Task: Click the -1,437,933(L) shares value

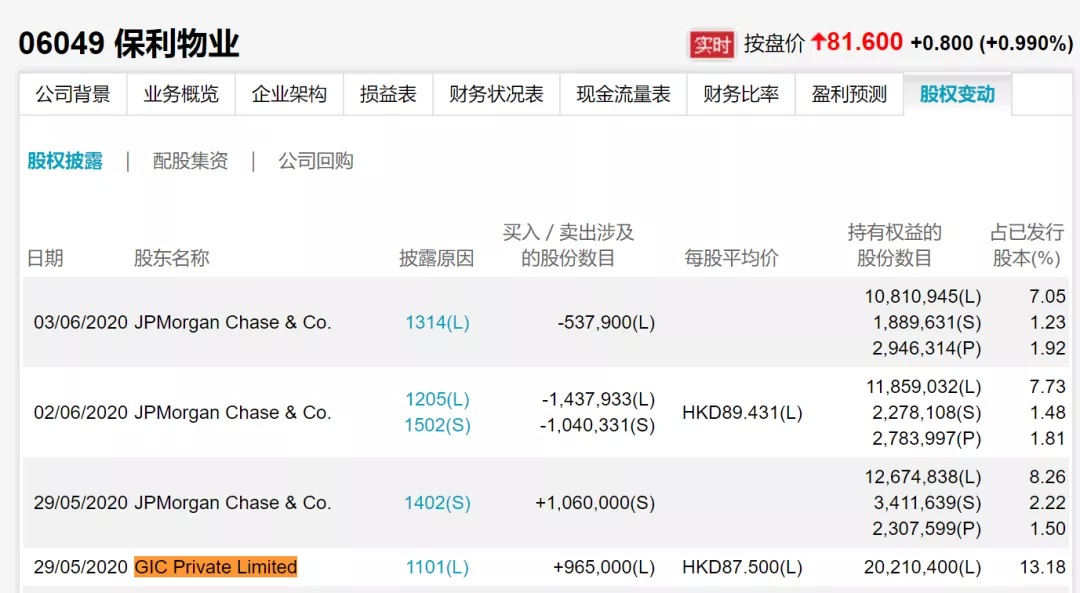Action: point(599,399)
